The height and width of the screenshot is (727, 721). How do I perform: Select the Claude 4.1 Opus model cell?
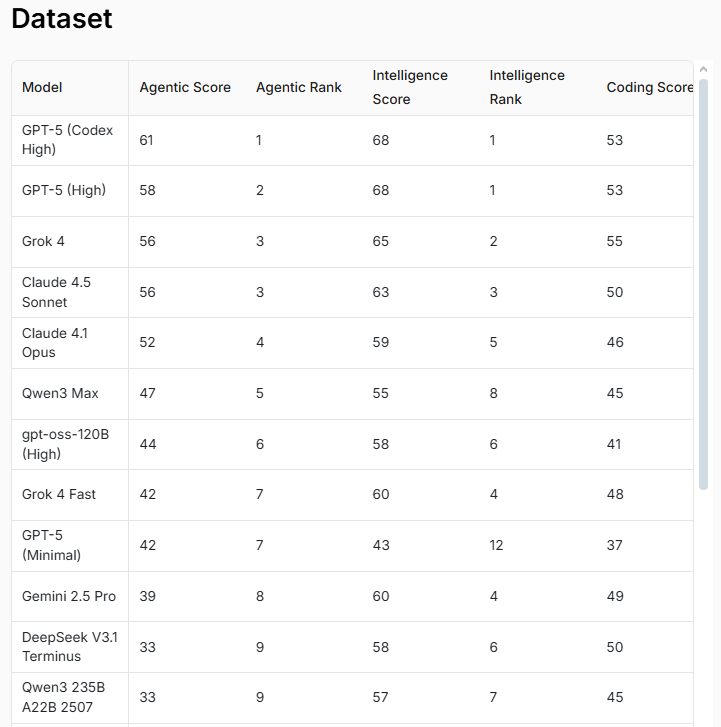click(55, 342)
